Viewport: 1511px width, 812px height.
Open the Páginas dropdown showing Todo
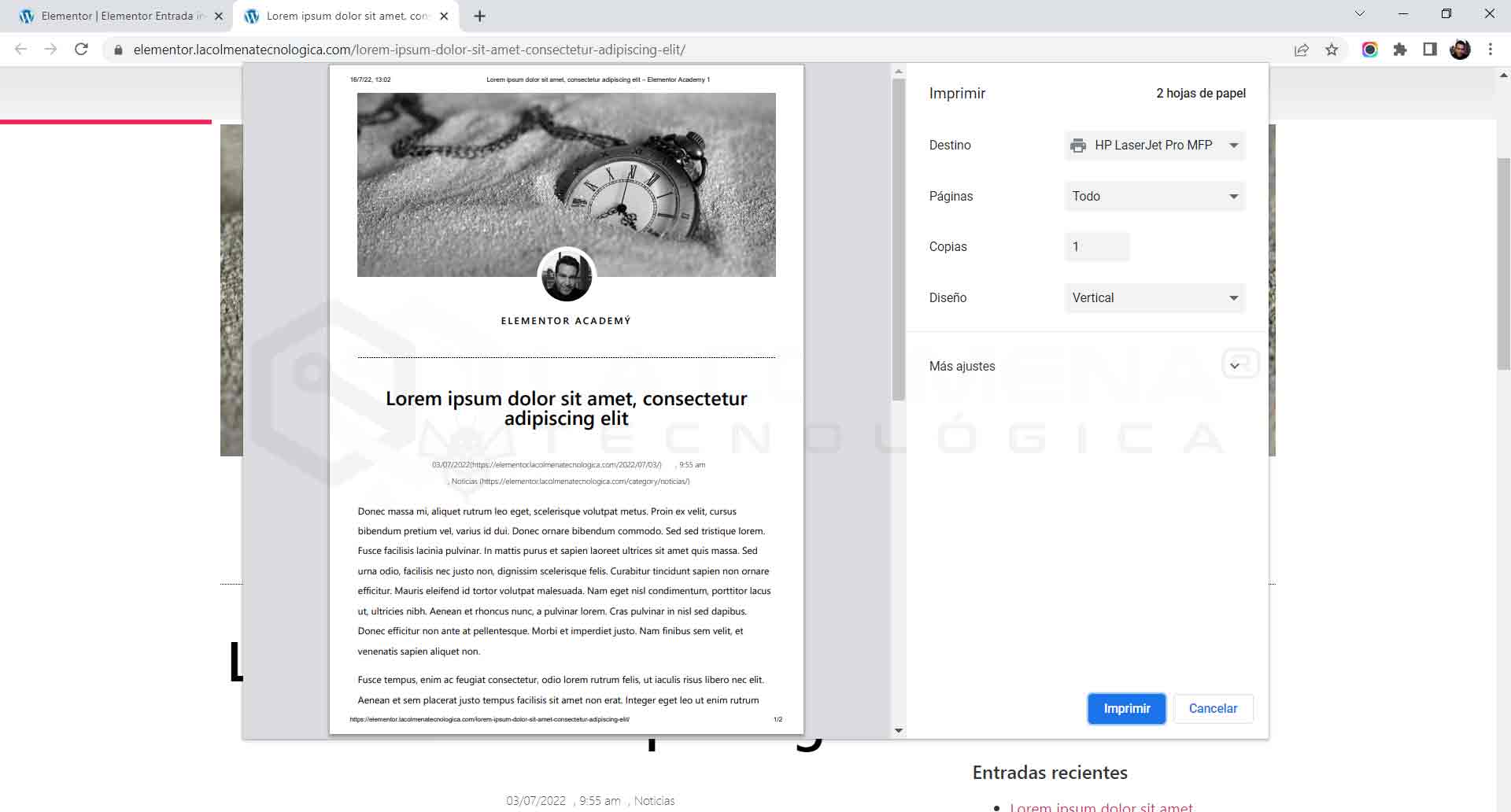pos(1154,196)
